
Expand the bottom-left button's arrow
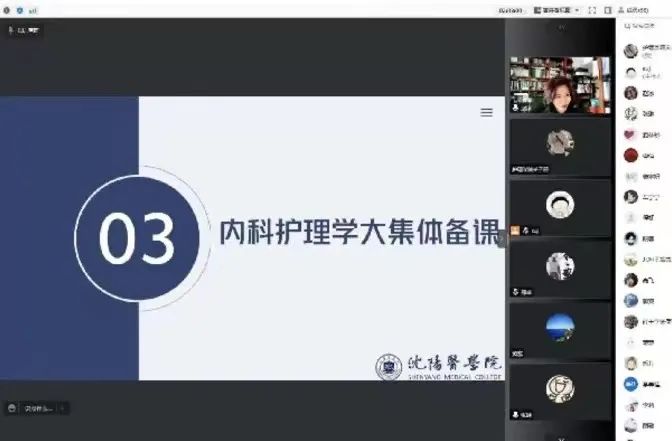pos(64,408)
